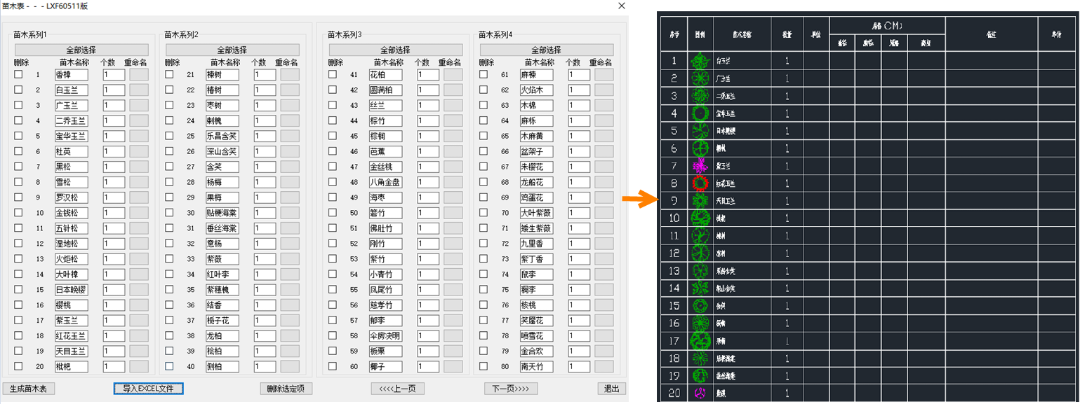Click the 导入EXCEL文件 button
The image size is (1080, 404).
149,389
